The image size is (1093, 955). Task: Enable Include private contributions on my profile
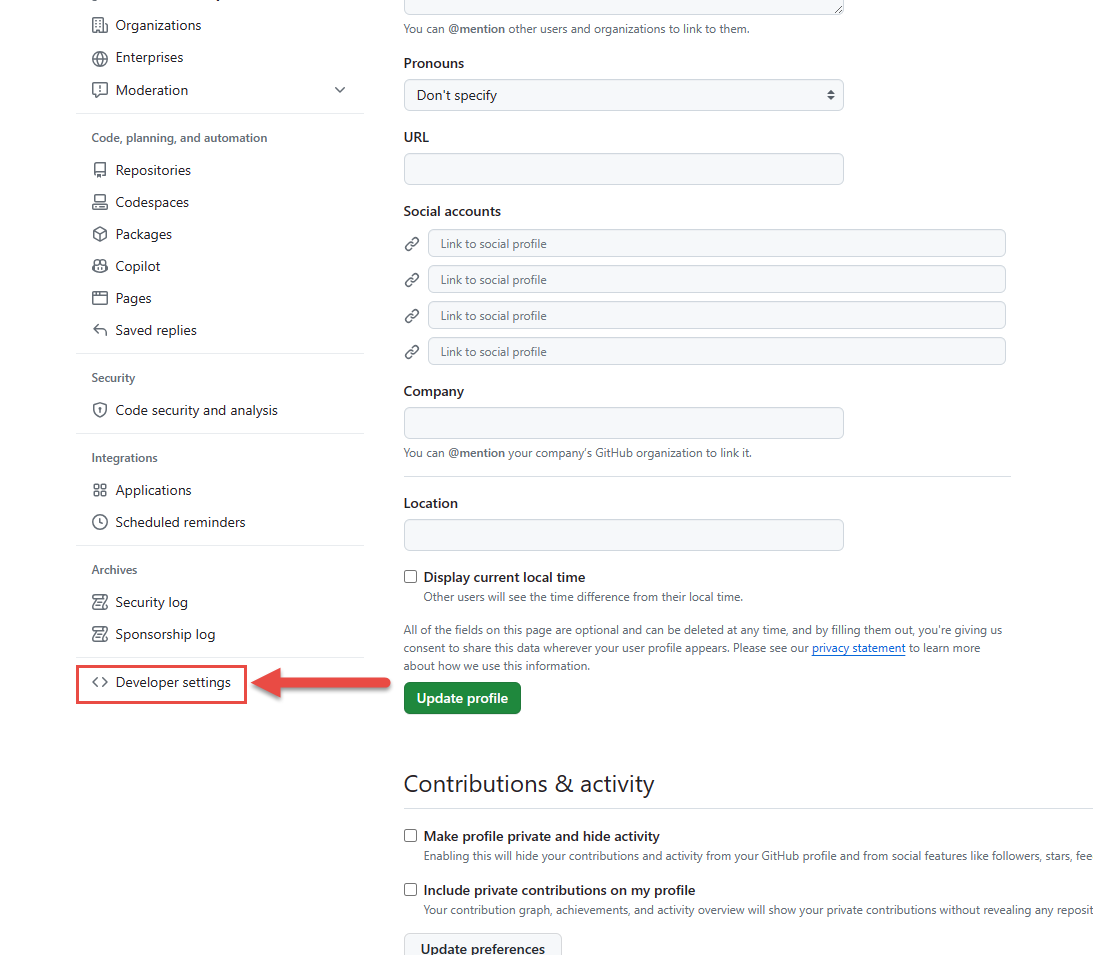410,889
